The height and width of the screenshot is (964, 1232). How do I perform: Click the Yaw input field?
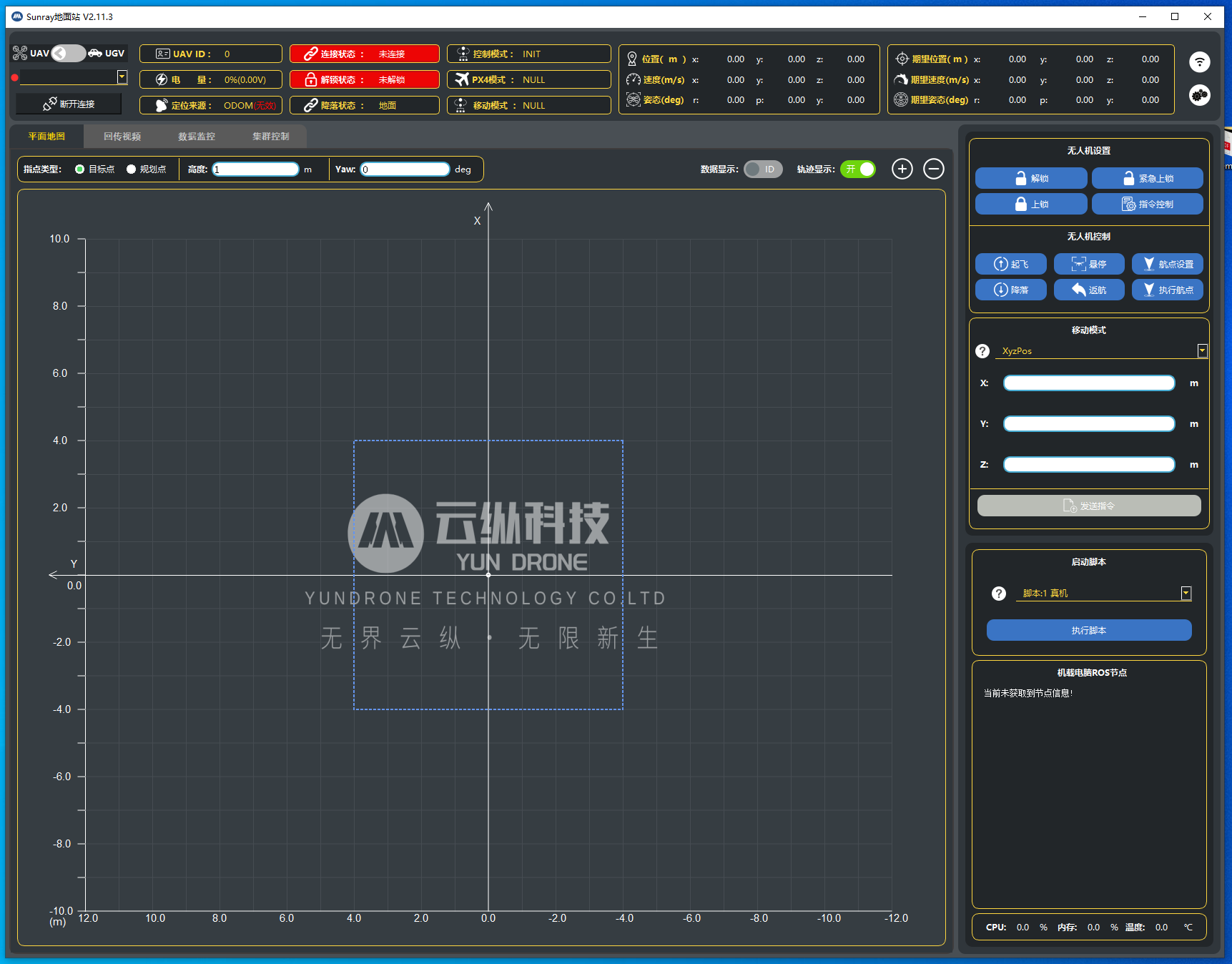click(x=405, y=169)
